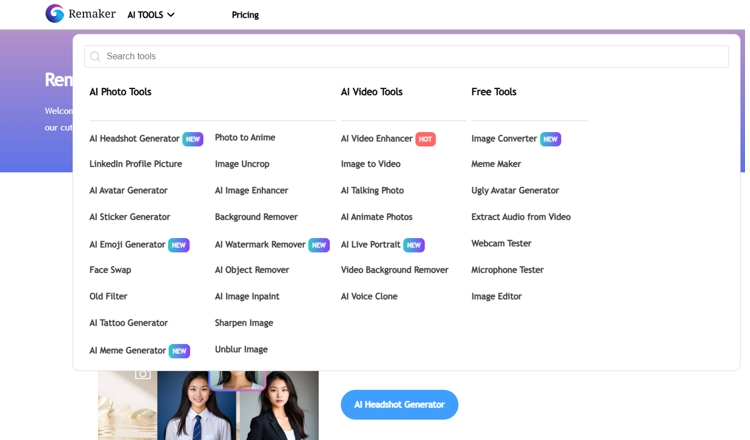Click the Free Tools heading

click(x=494, y=92)
